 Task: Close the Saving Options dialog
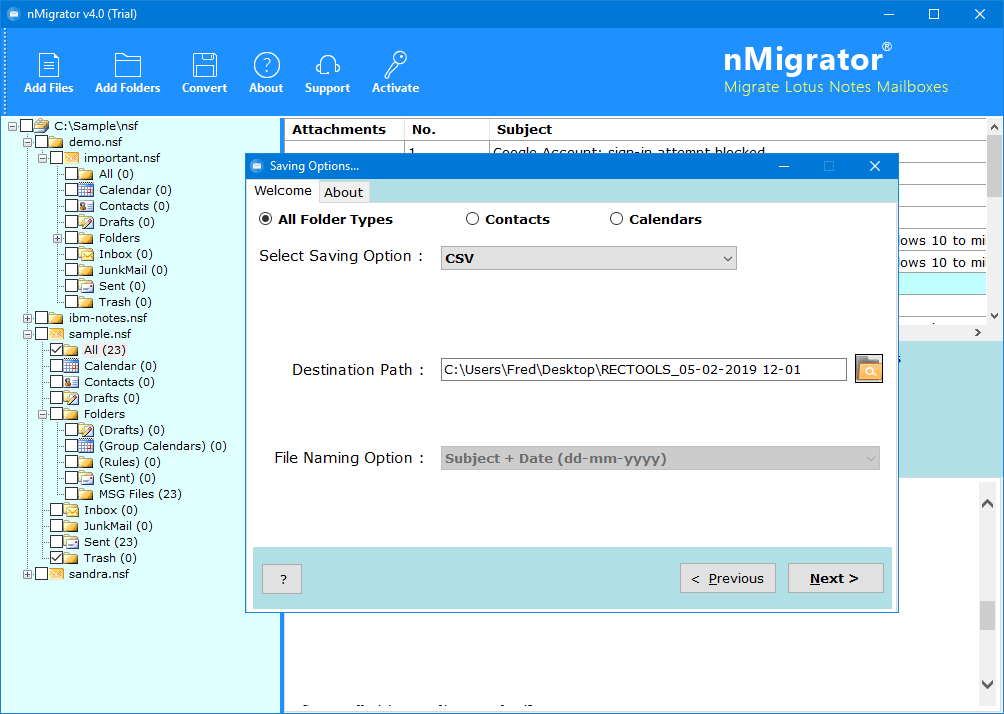click(x=875, y=166)
